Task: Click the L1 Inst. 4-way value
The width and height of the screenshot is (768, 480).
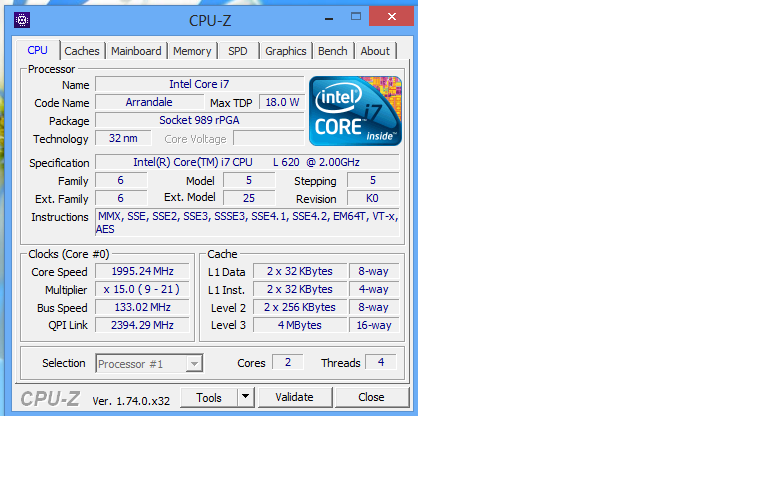Action: pyautogui.click(x=374, y=289)
